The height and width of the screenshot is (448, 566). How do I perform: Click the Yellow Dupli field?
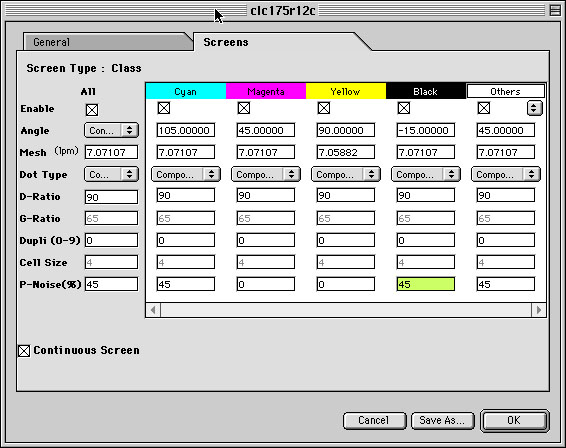tap(346, 240)
